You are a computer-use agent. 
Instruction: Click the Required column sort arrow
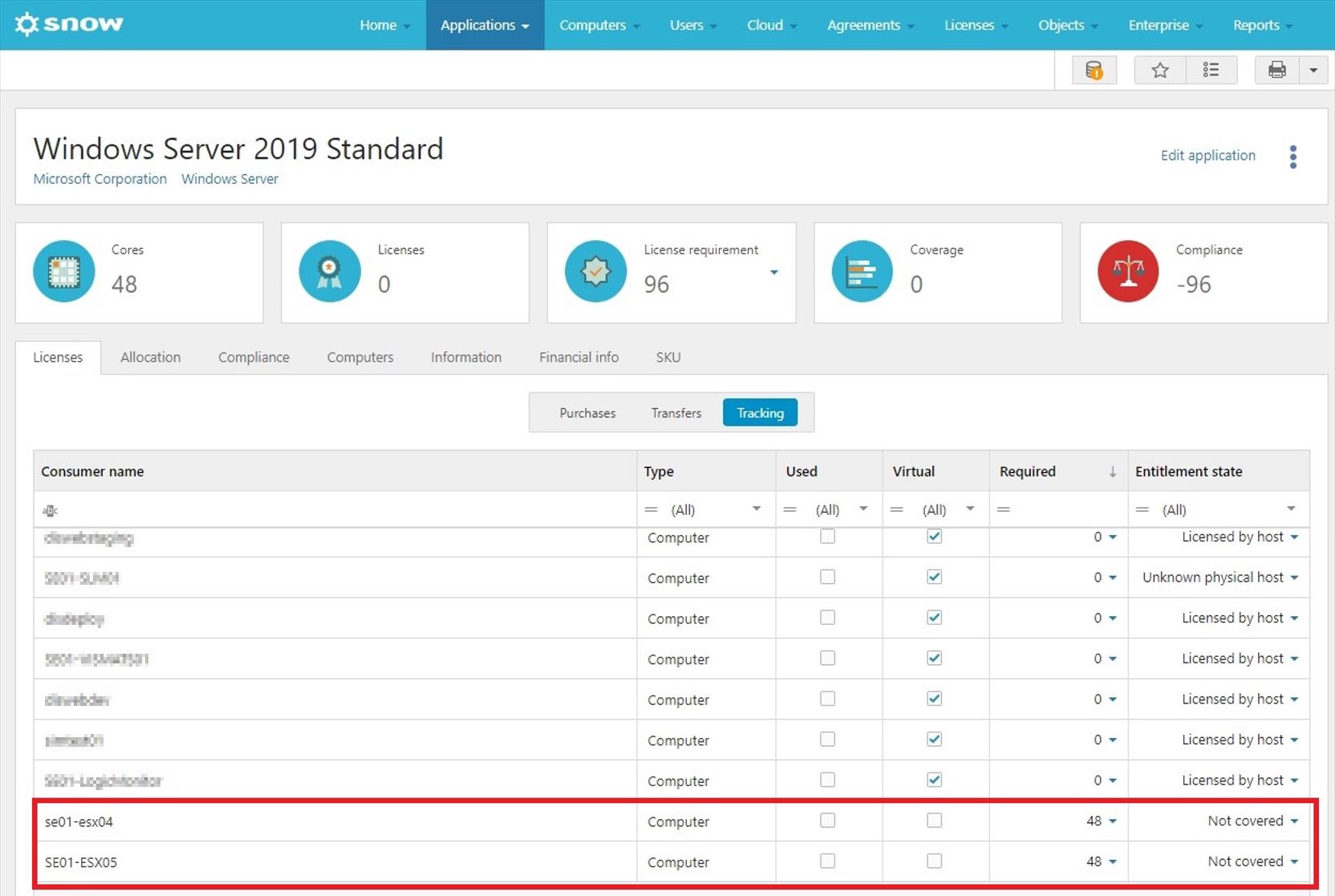click(x=1113, y=472)
